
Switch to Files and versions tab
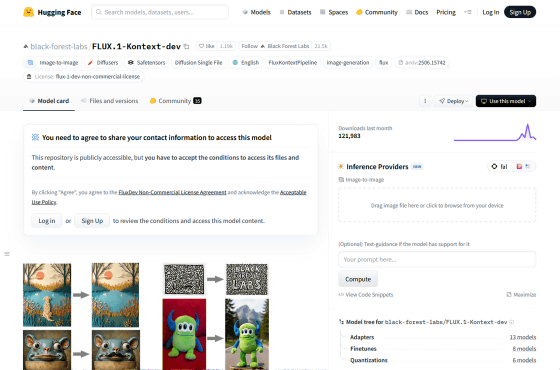pyautogui.click(x=109, y=101)
